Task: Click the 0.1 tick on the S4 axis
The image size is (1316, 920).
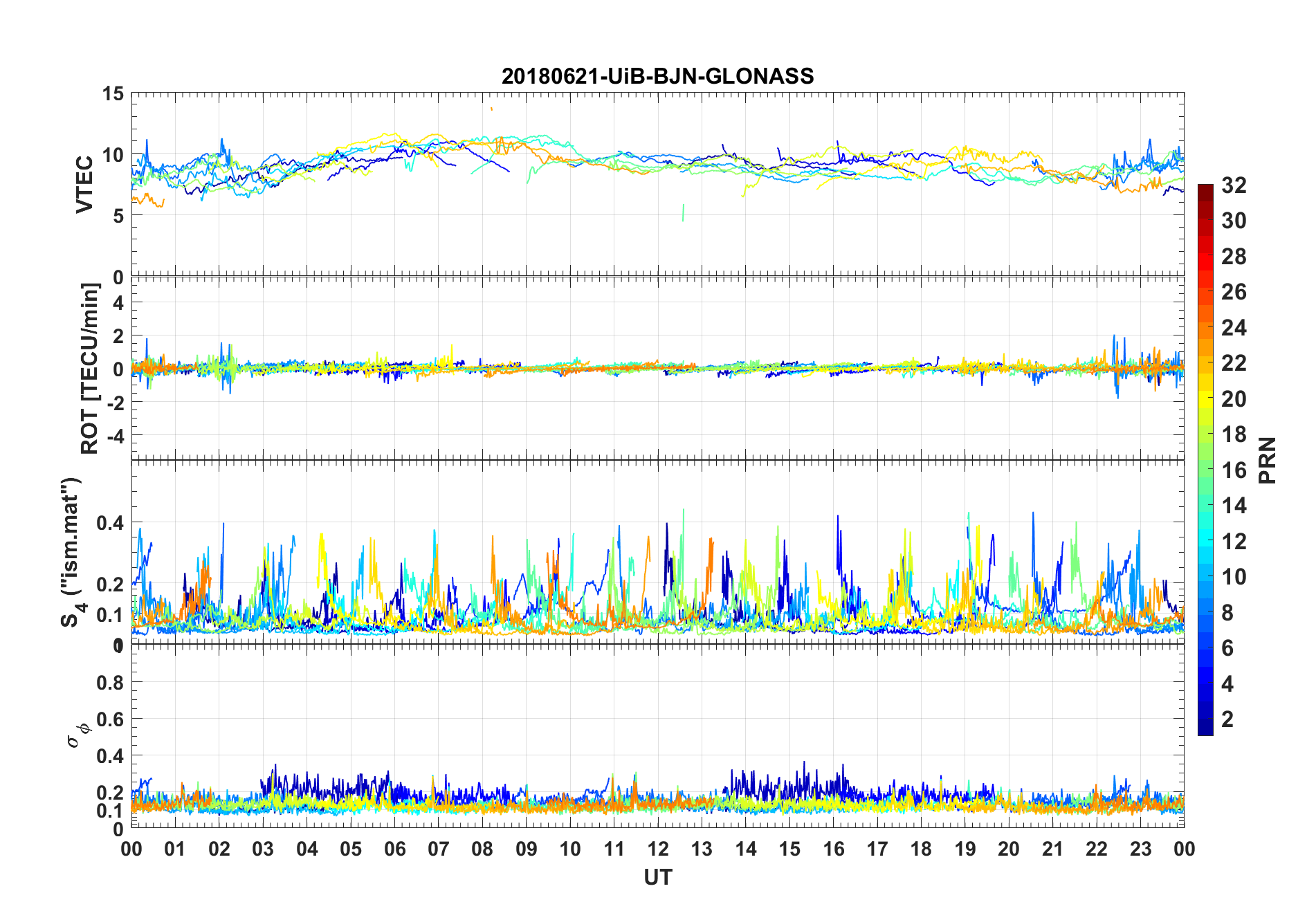Action: (111, 615)
